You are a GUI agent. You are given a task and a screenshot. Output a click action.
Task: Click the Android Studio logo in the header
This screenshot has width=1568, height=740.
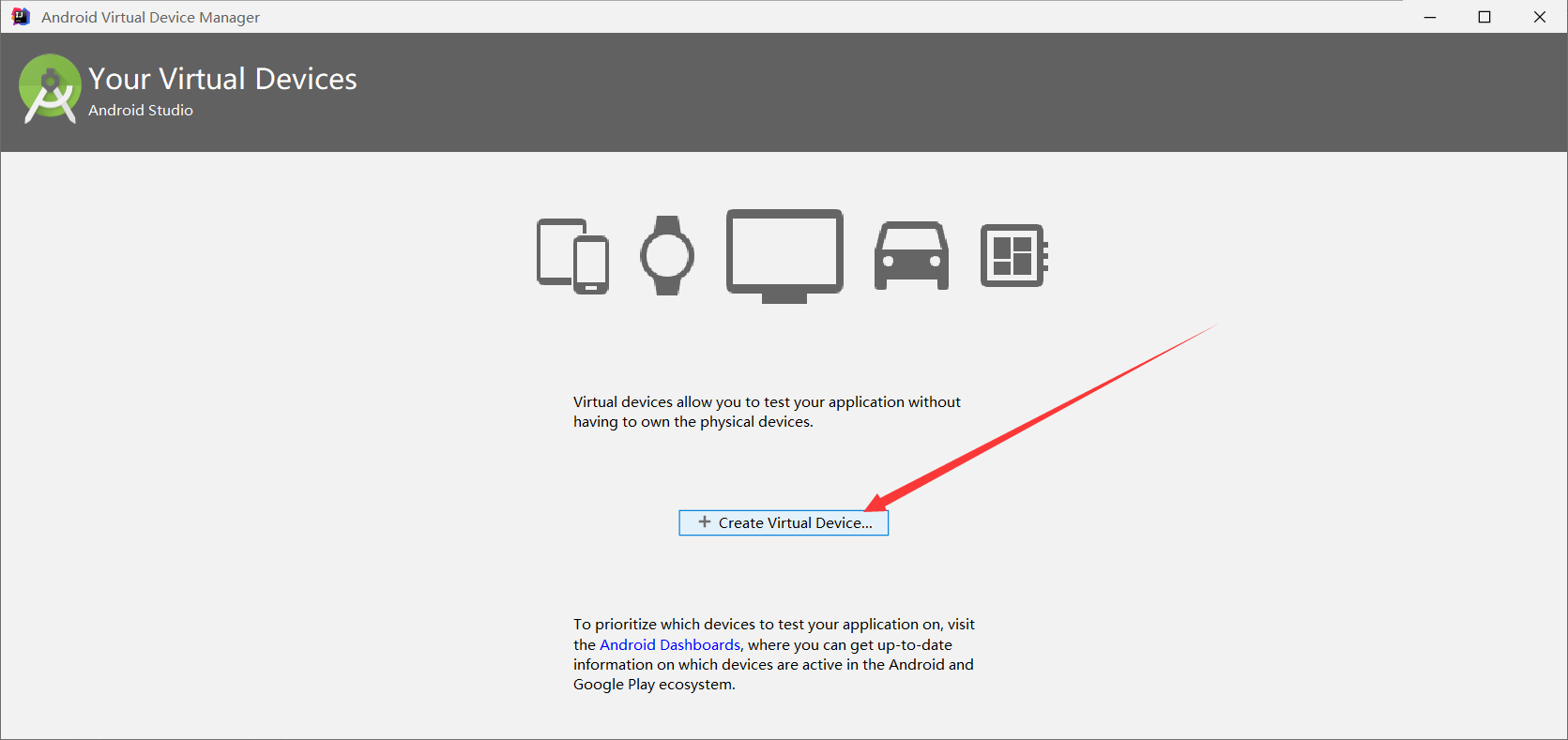(x=50, y=89)
